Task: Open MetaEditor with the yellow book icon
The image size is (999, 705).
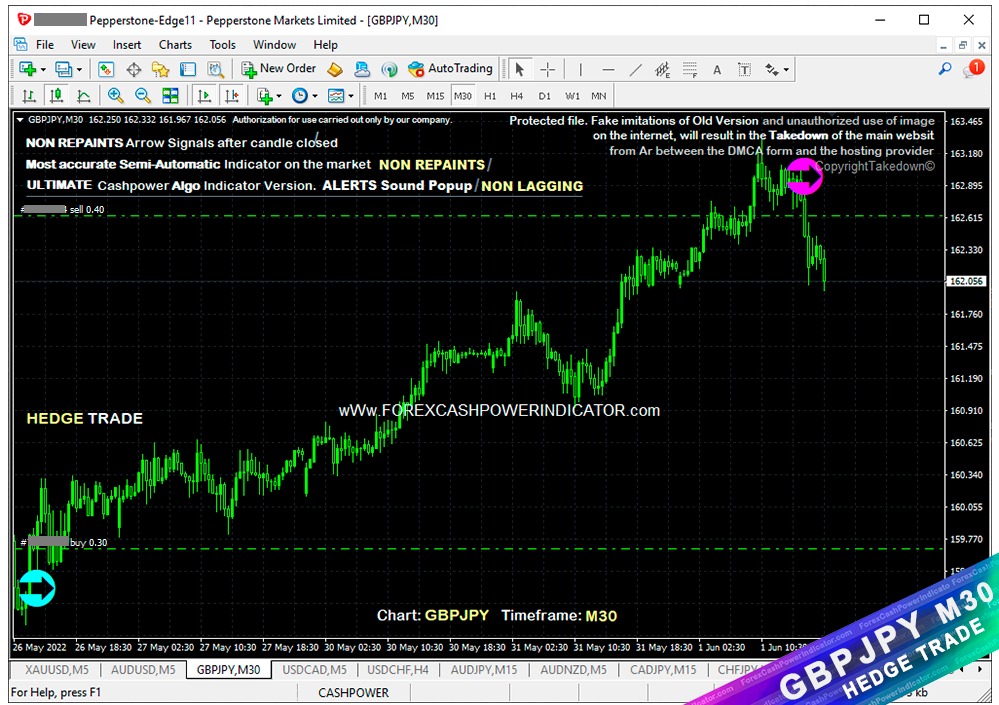Action: (x=335, y=69)
